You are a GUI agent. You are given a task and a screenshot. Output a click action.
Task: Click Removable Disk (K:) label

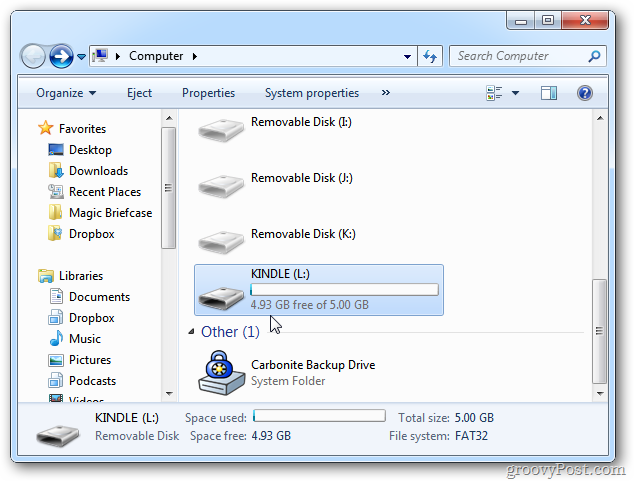[x=303, y=234]
